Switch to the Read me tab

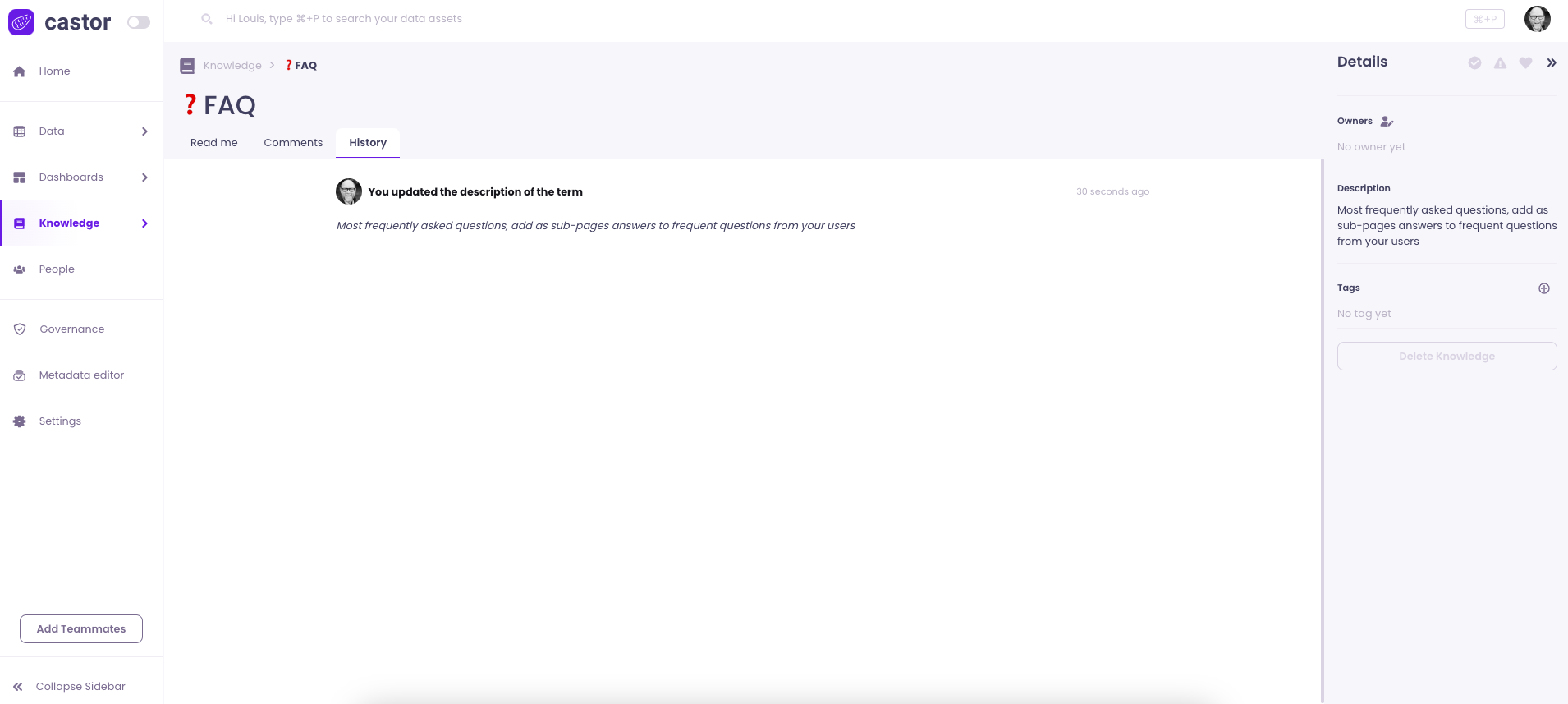point(213,143)
